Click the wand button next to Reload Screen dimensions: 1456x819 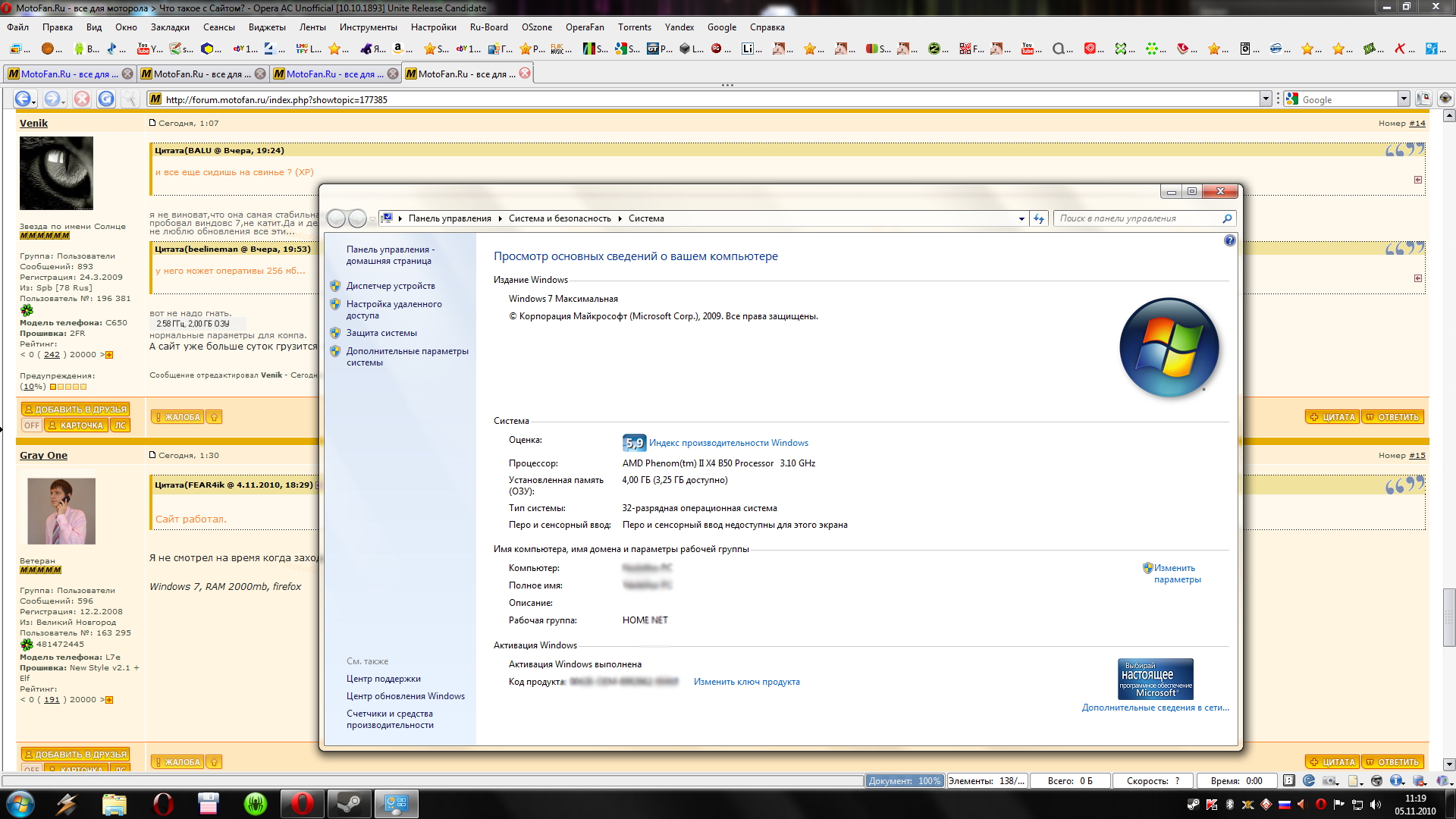pyautogui.click(x=130, y=99)
